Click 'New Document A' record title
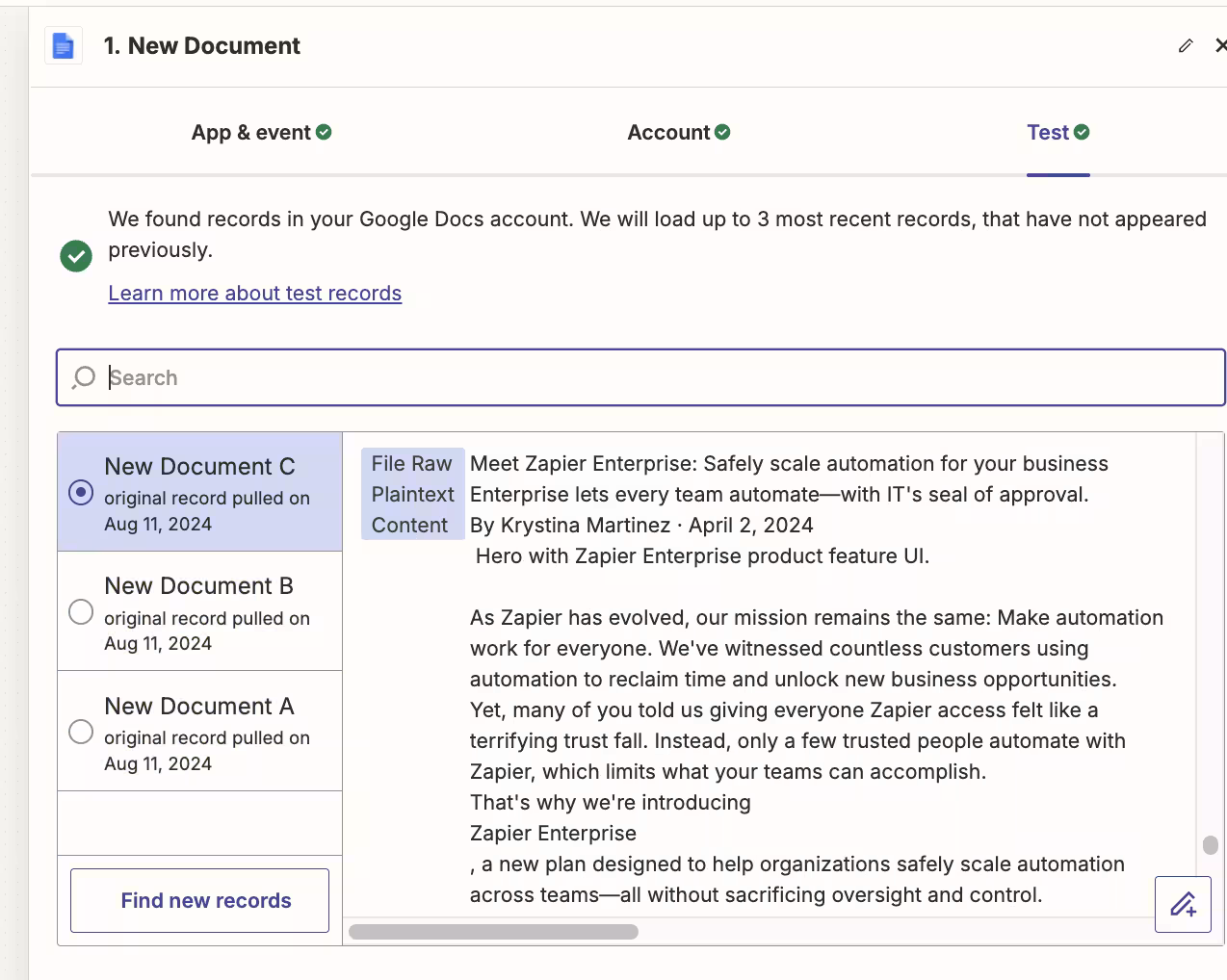Screen dimensions: 1227x980 click(x=198, y=706)
